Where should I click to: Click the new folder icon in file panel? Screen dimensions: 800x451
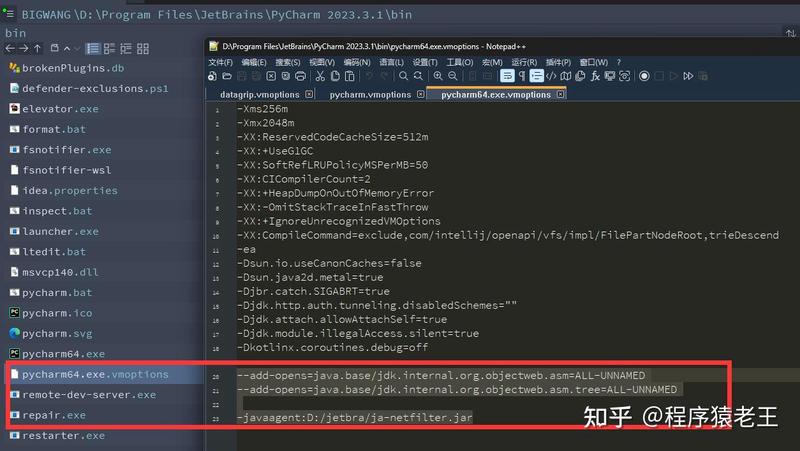point(55,48)
